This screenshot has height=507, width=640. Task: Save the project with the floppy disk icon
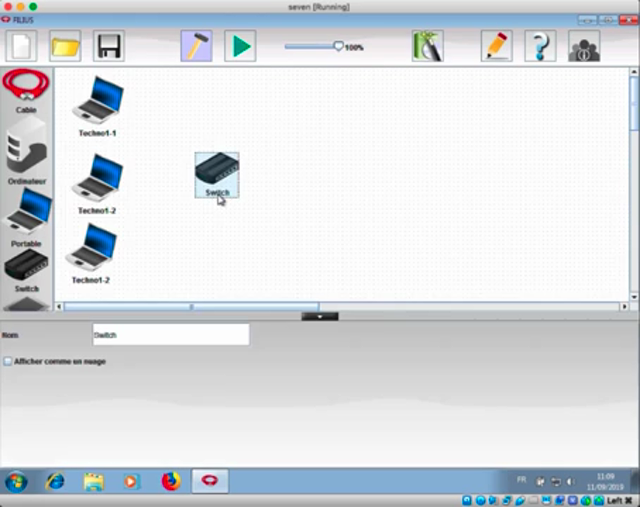[108, 46]
